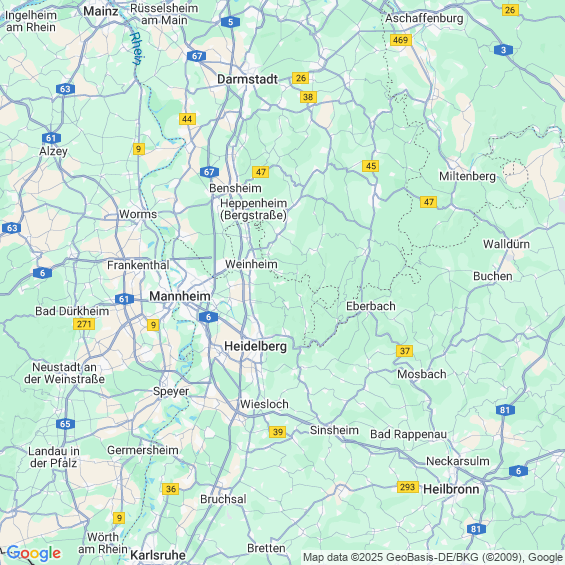The width and height of the screenshot is (565, 565).
Task: Click the yellow 39 shield near Wiesloch
Action: 277,432
